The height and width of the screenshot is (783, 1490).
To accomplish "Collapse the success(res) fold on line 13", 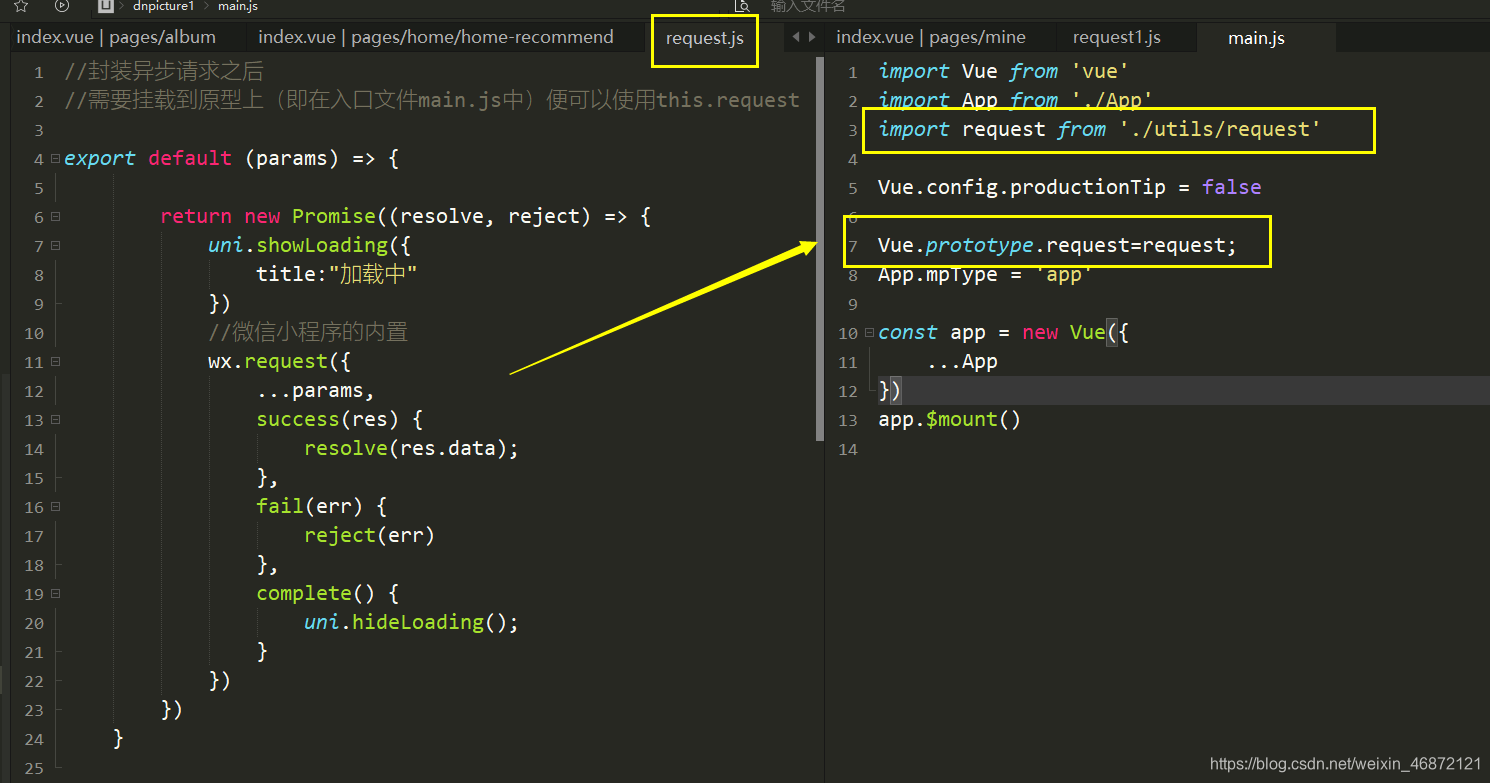I will [x=55, y=419].
